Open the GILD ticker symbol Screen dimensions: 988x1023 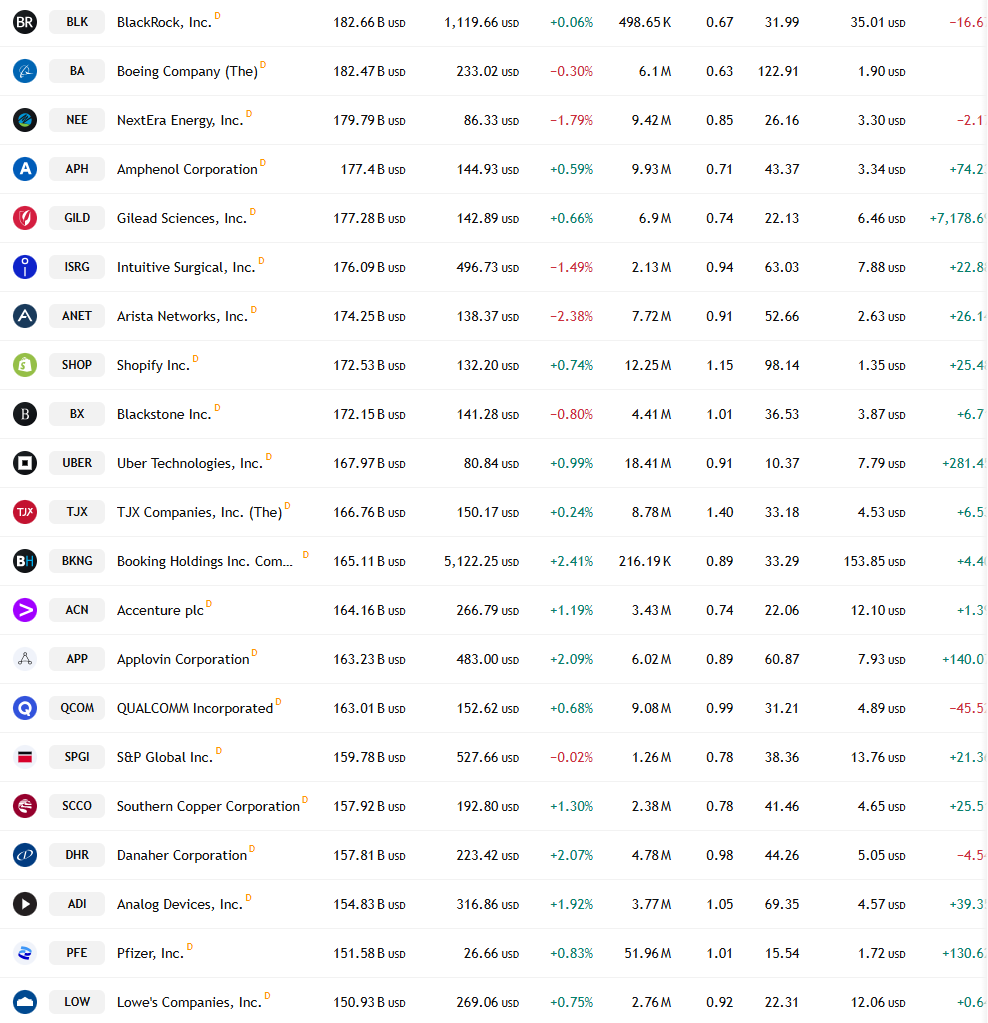(x=77, y=218)
